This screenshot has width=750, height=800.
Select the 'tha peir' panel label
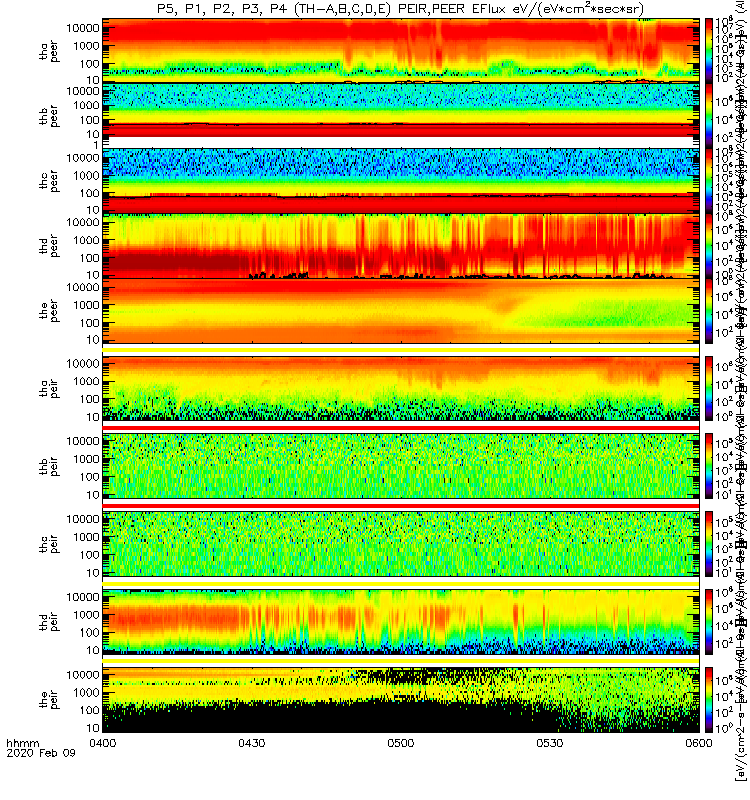click(x=49, y=388)
